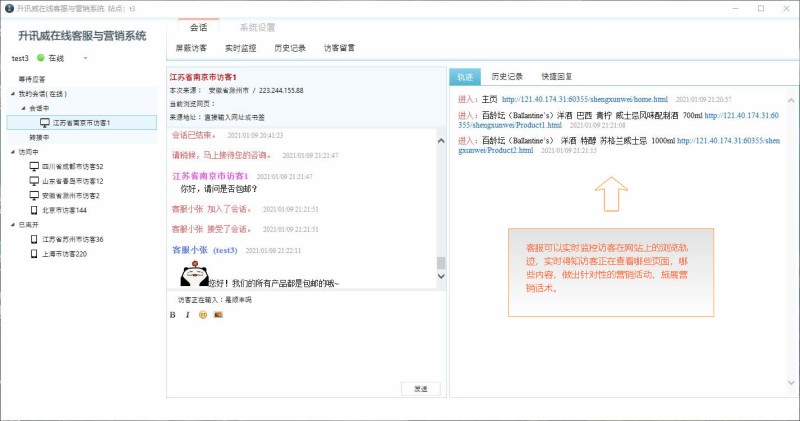The height and width of the screenshot is (421, 800).
Task: Select the 轨迹 tab
Action: (x=465, y=77)
